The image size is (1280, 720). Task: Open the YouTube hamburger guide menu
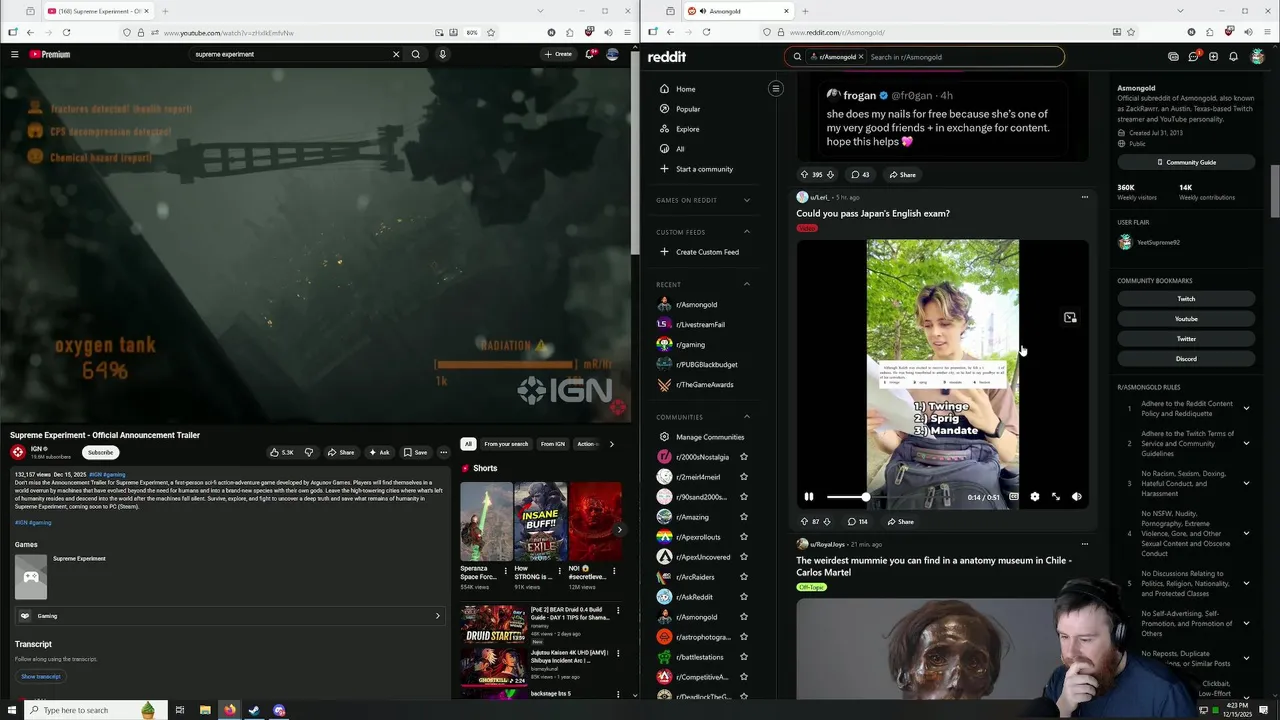[x=15, y=54]
